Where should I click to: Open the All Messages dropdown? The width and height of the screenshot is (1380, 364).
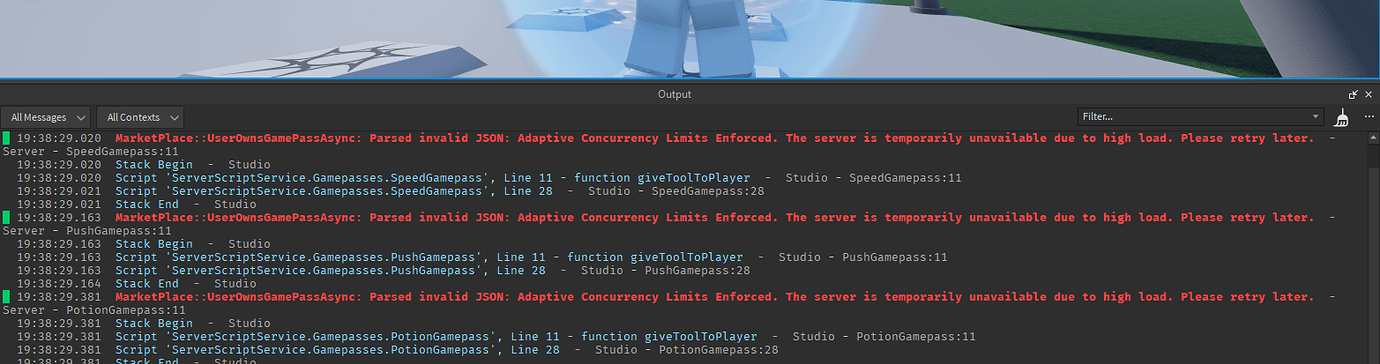click(46, 117)
